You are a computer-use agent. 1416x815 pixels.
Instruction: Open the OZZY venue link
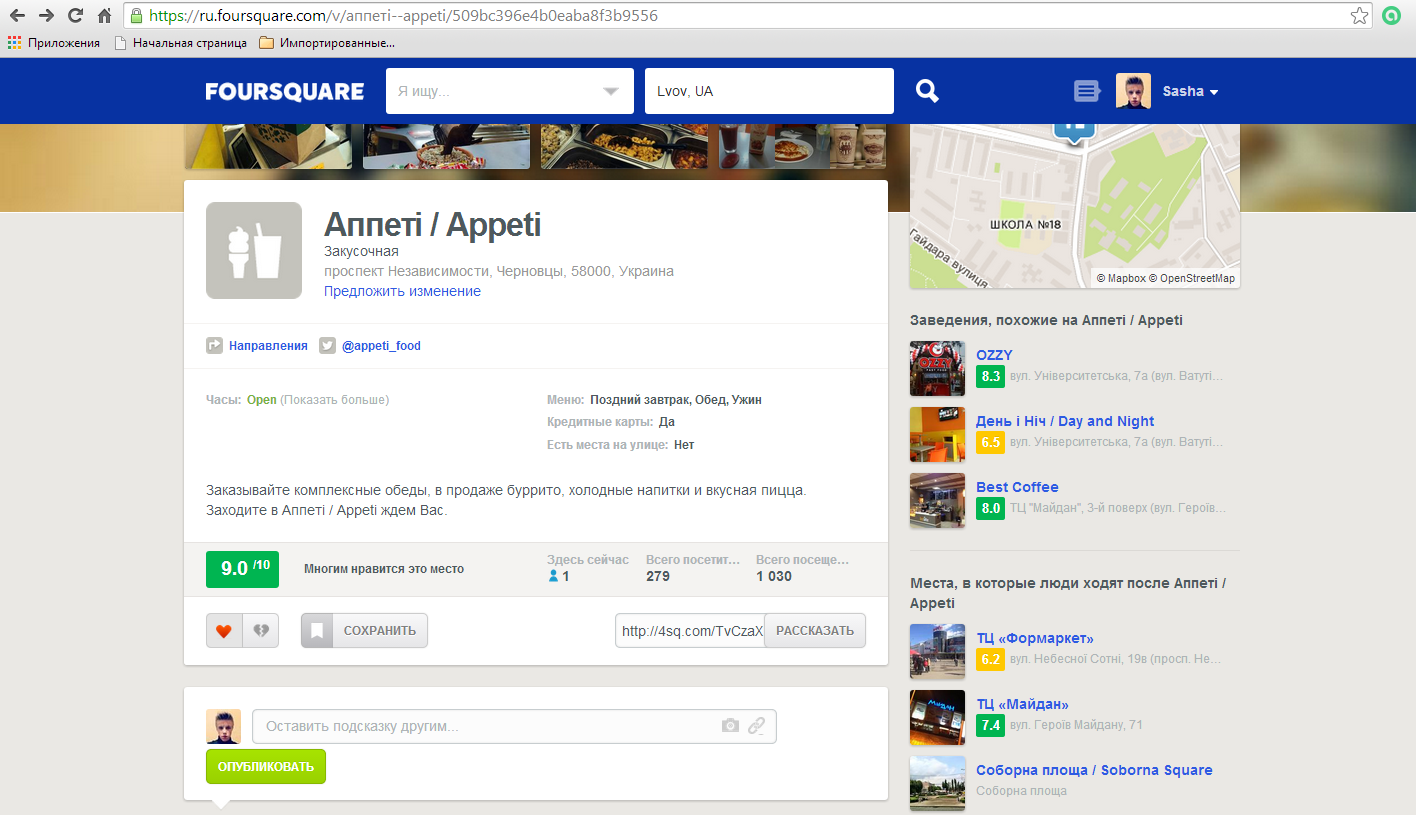[x=994, y=355]
